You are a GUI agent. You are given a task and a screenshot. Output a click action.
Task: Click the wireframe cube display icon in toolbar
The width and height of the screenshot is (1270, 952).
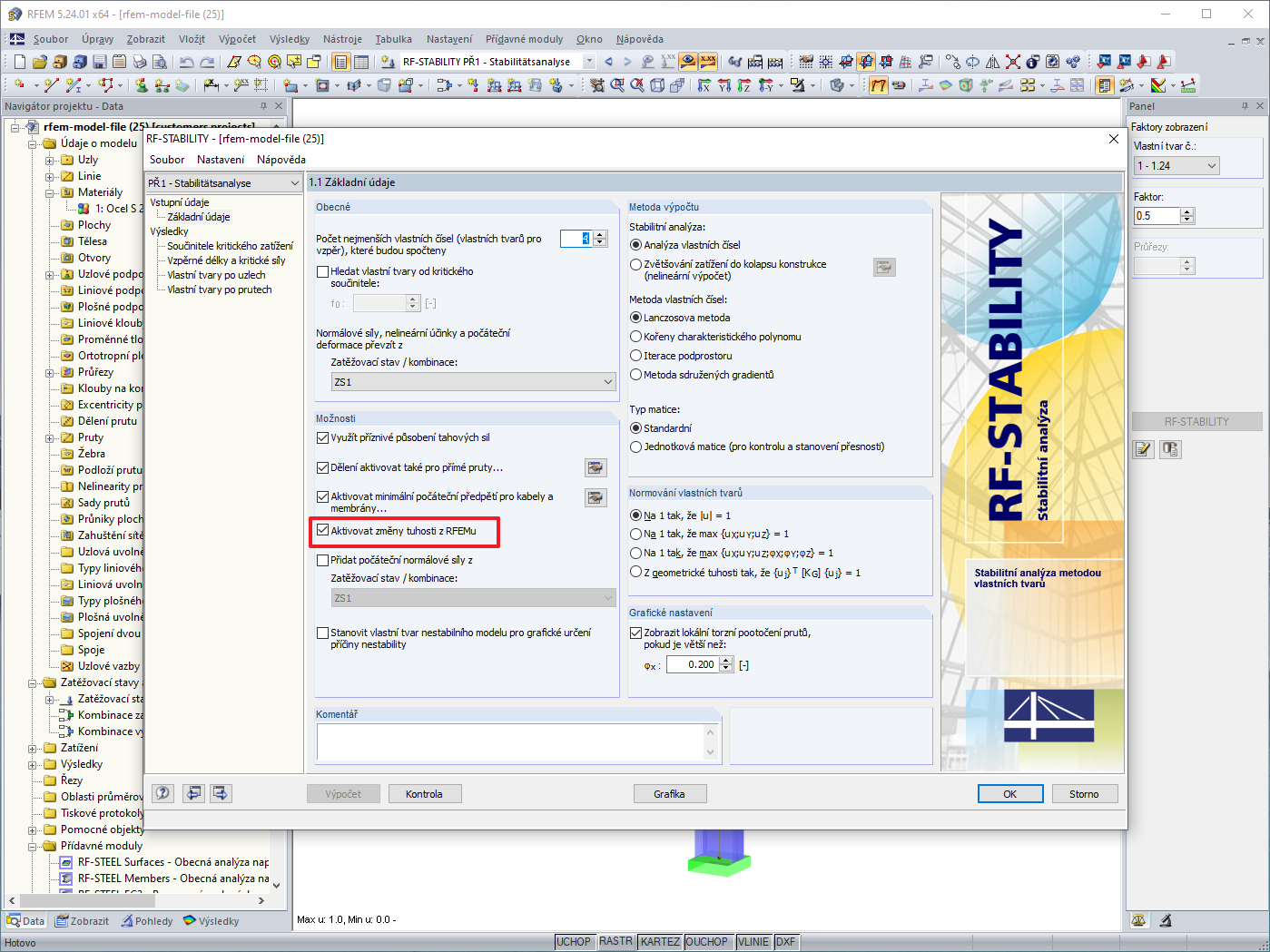pos(657,85)
